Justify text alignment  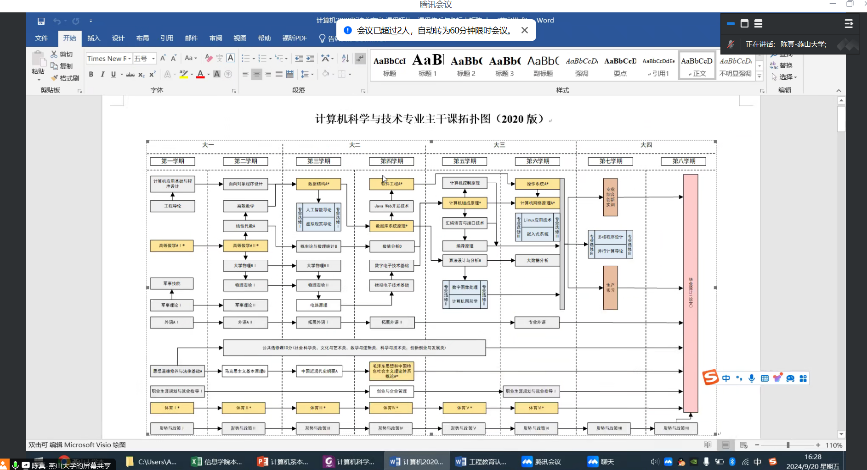coord(279,74)
